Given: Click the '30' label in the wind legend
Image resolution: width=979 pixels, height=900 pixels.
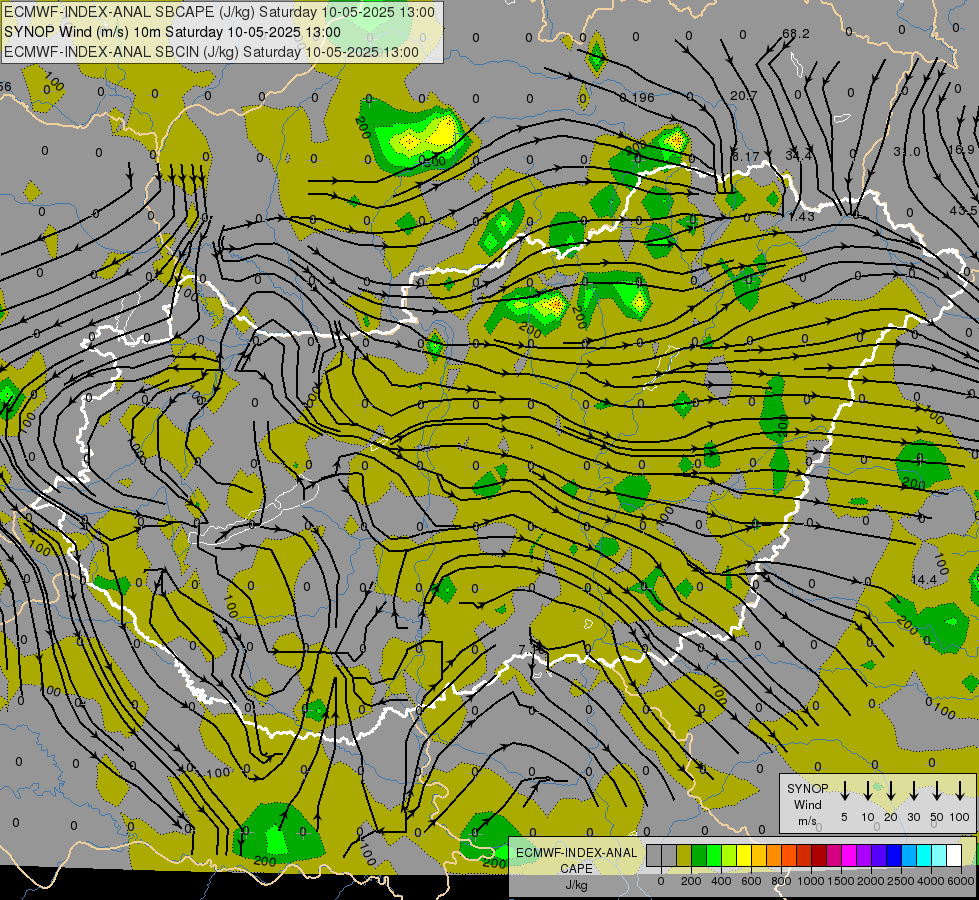Looking at the screenshot, I should pos(913,817).
